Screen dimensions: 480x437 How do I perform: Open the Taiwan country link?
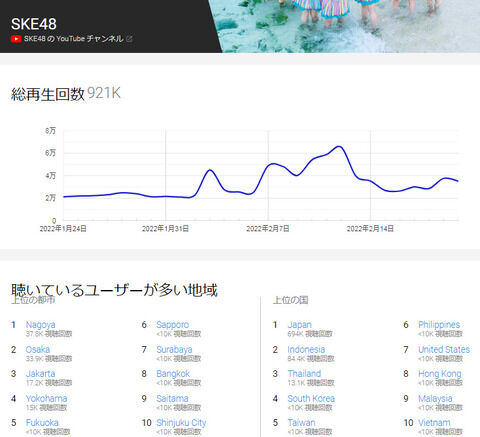[301, 423]
